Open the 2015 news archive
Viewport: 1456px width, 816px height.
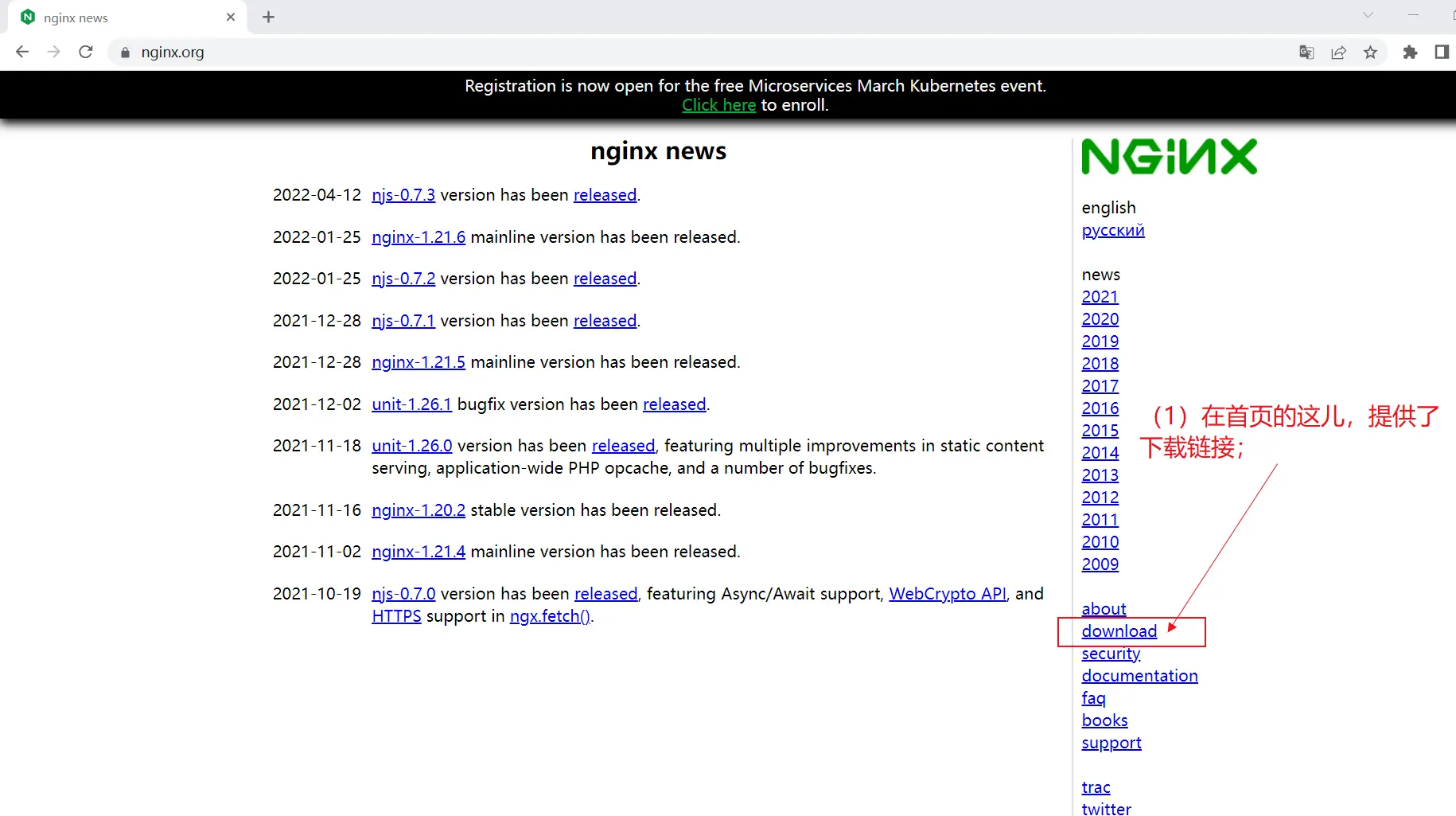pyautogui.click(x=1100, y=431)
